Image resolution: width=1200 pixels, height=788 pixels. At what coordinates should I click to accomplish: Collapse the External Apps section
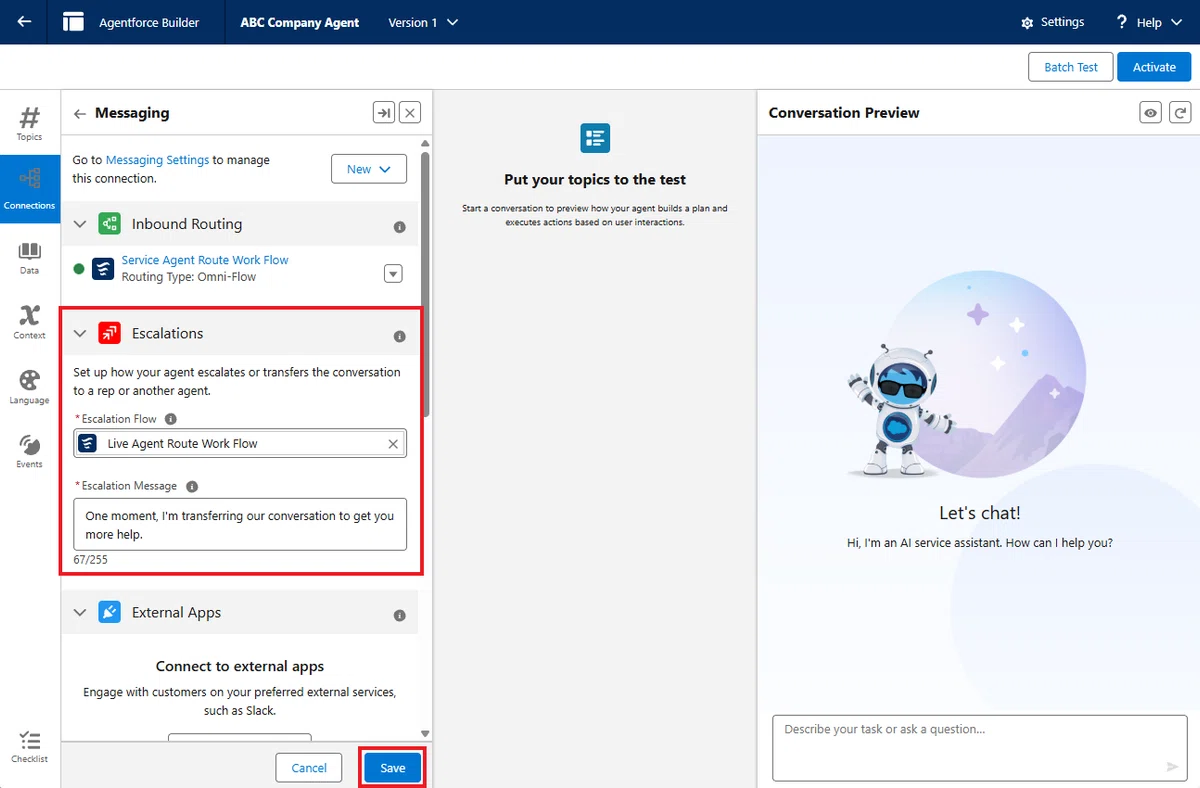81,612
